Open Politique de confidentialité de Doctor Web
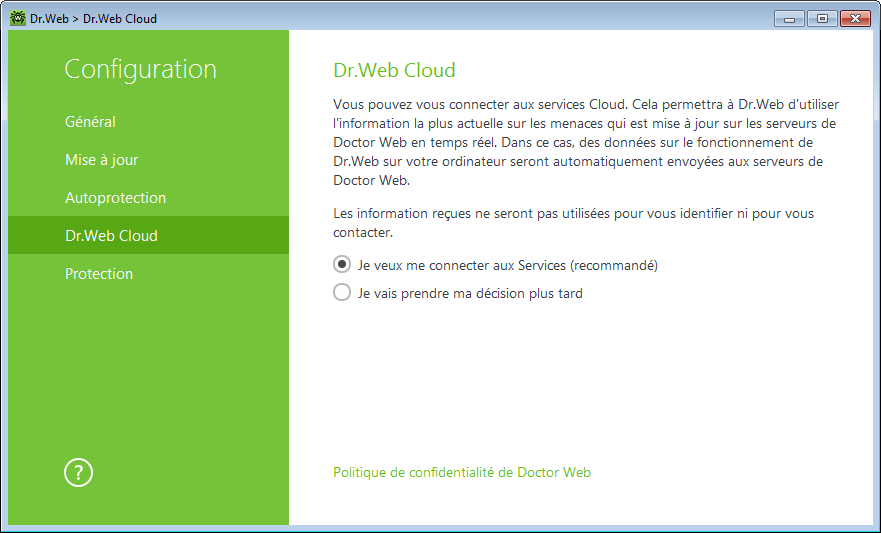The image size is (881, 533). coord(462,472)
